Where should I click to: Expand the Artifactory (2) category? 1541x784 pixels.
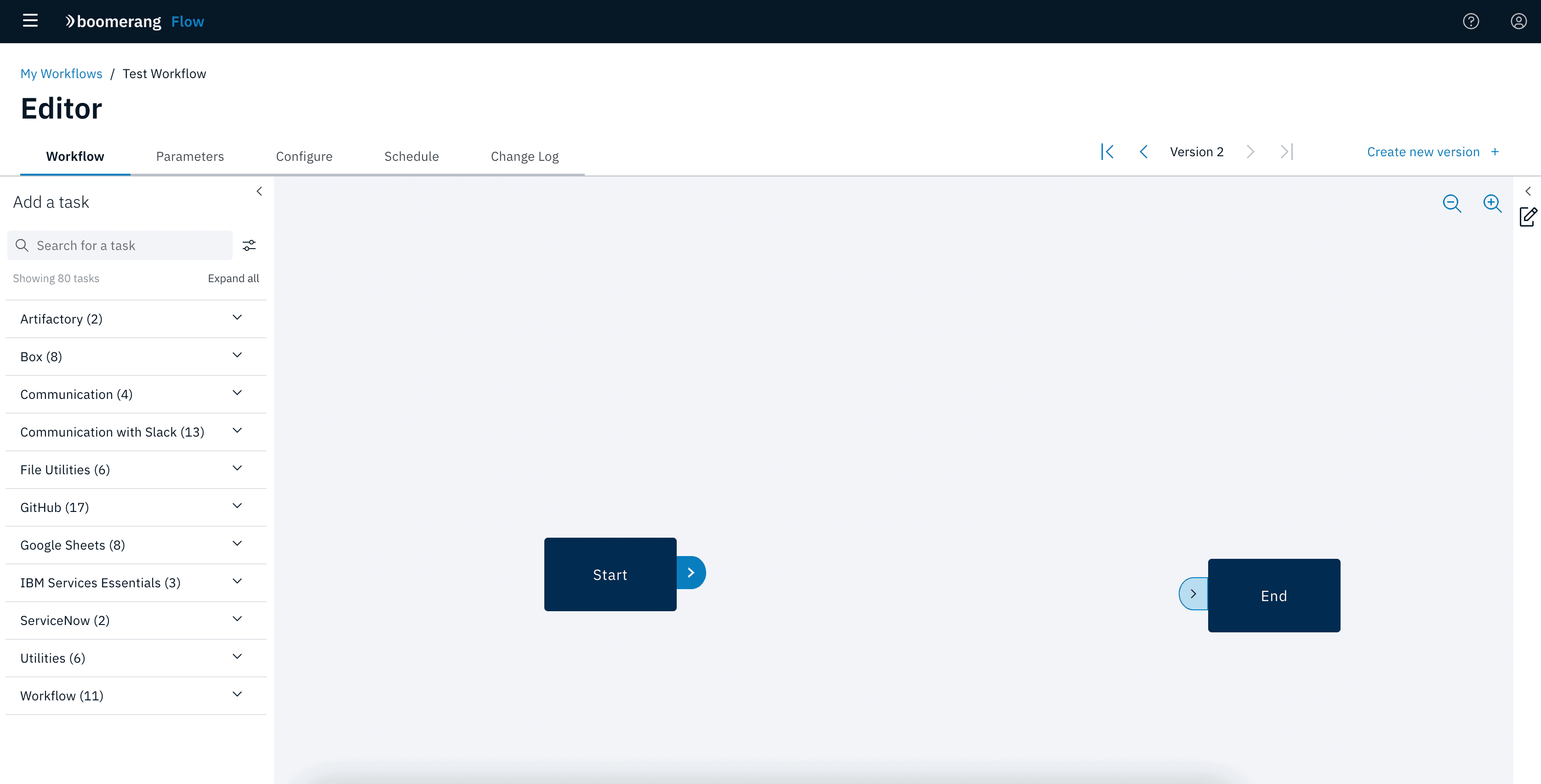(x=136, y=319)
